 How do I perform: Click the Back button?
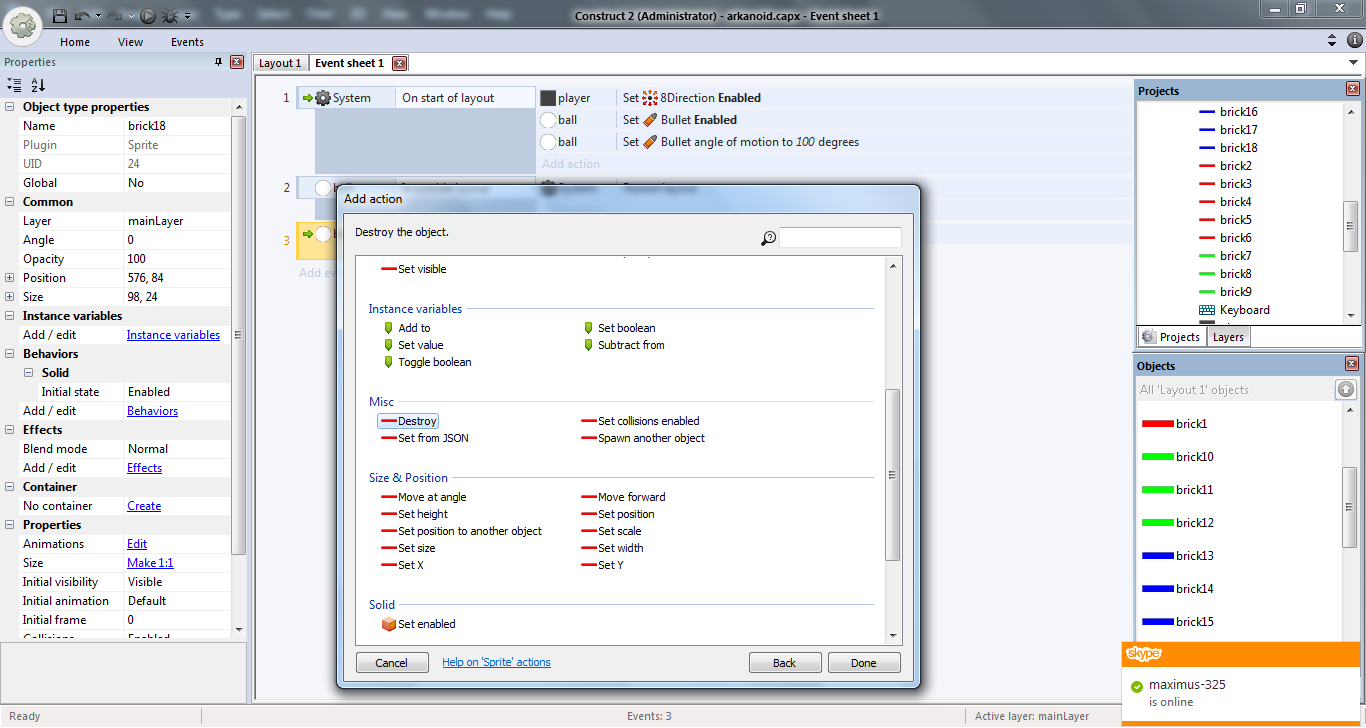tap(785, 663)
